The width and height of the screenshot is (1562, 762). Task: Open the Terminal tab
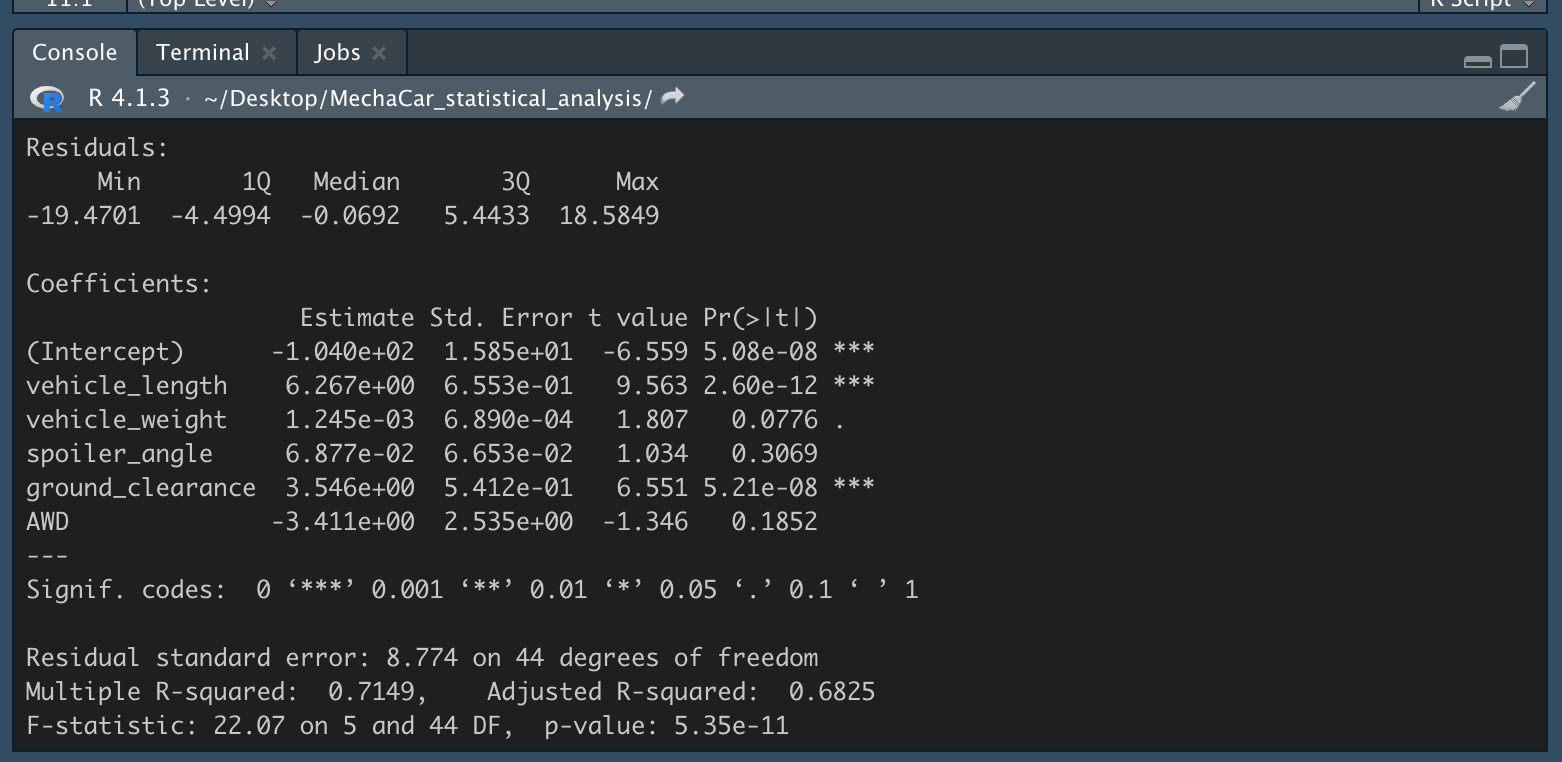pyautogui.click(x=203, y=53)
